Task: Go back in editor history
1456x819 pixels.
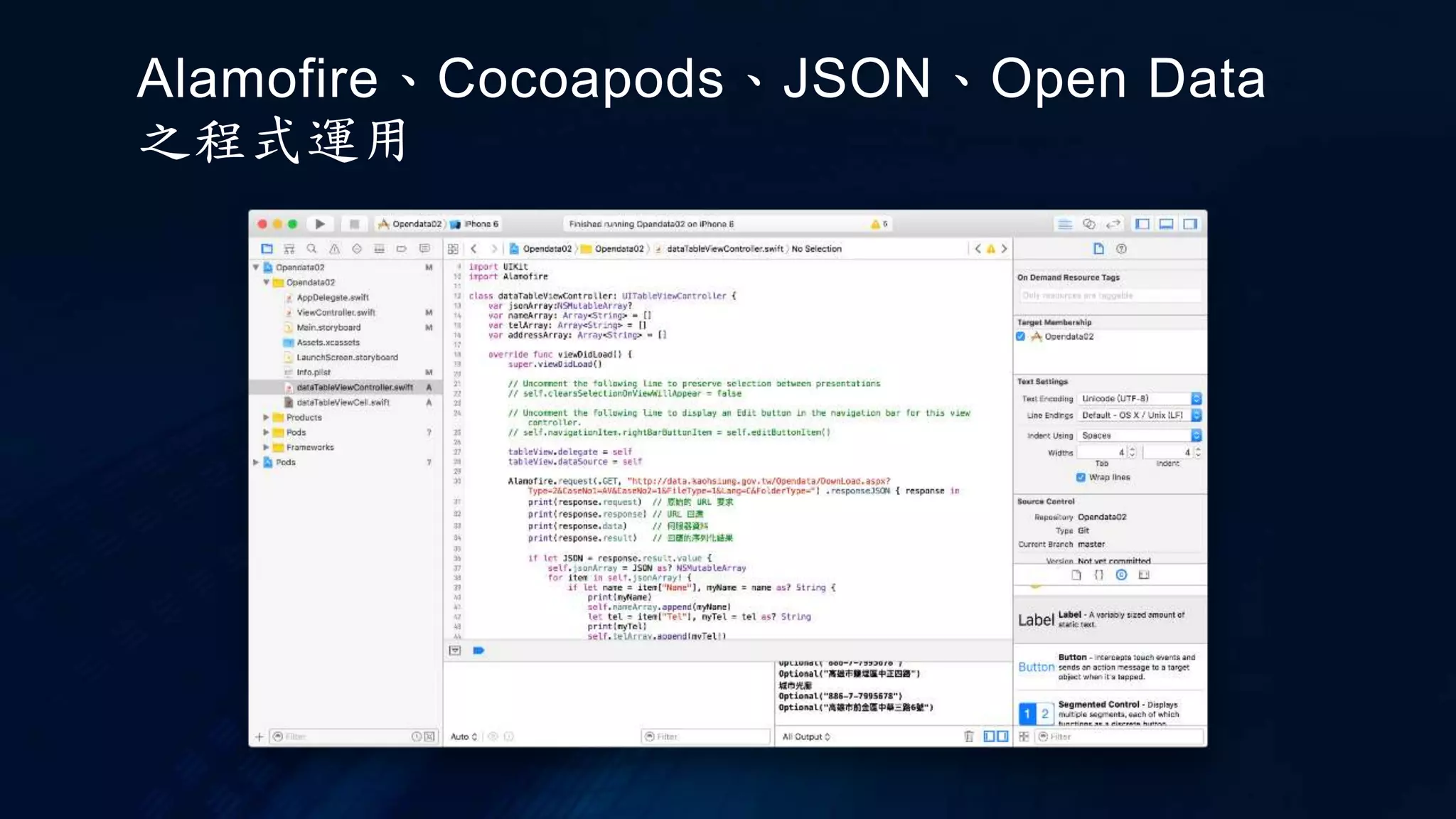Action: (x=473, y=249)
